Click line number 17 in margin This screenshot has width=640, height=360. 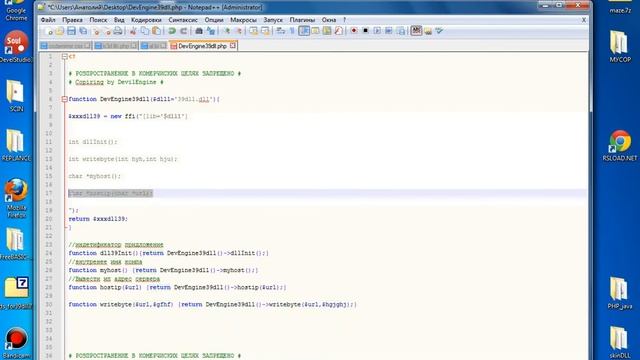click(x=49, y=193)
